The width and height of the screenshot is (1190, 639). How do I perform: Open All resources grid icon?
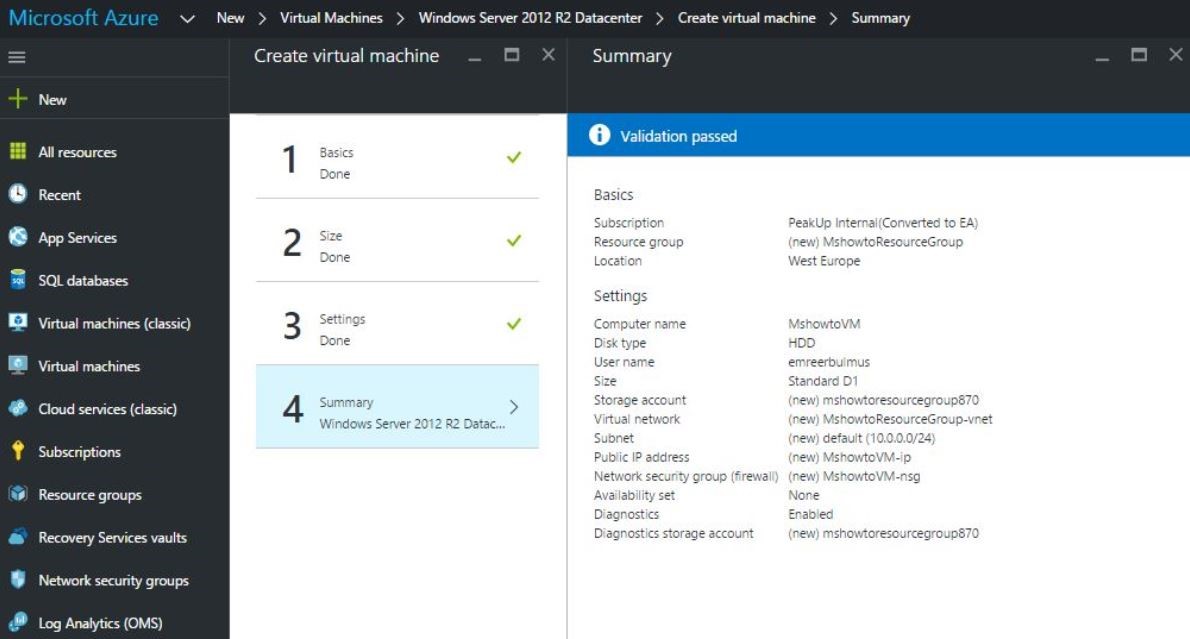tap(17, 151)
